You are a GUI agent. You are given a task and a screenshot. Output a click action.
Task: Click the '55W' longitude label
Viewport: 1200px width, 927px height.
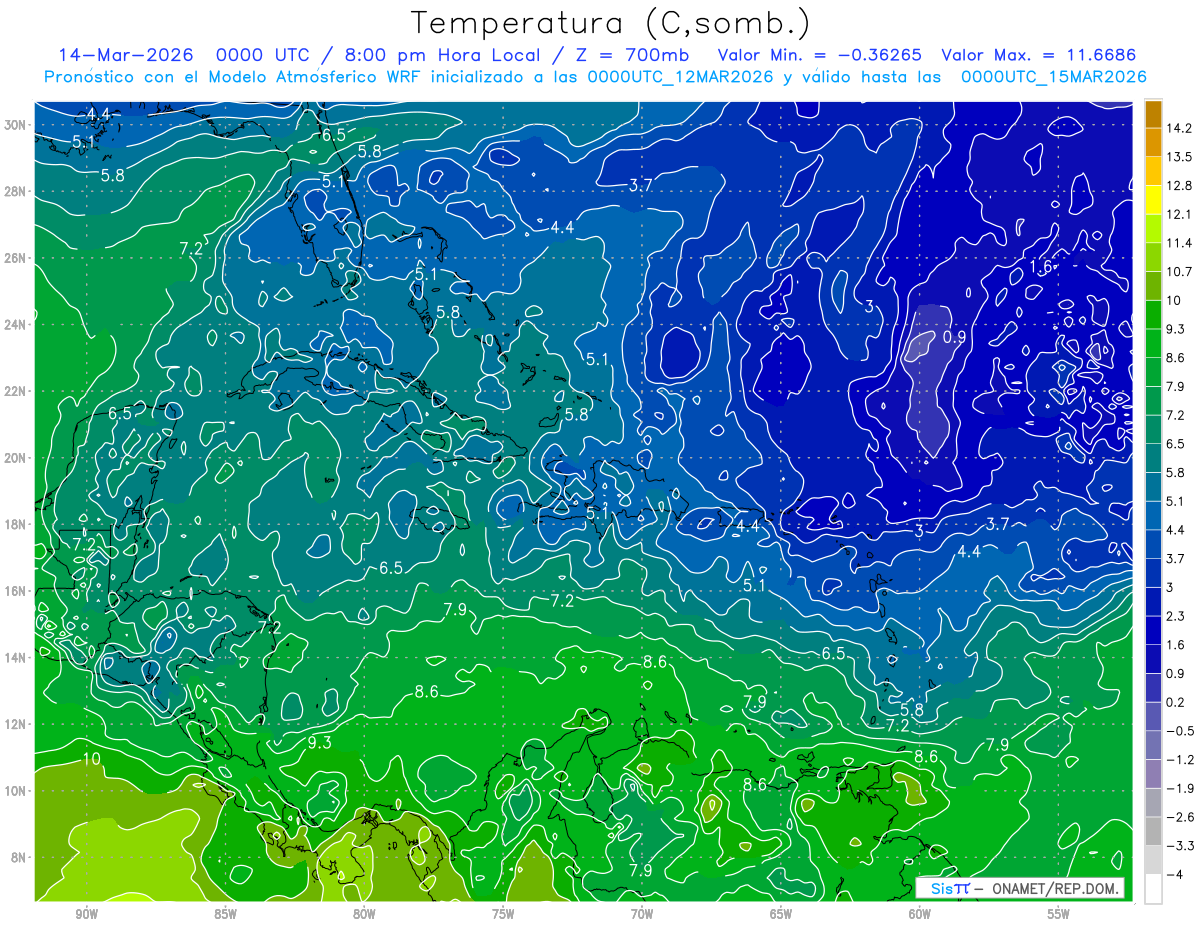[x=1059, y=914]
